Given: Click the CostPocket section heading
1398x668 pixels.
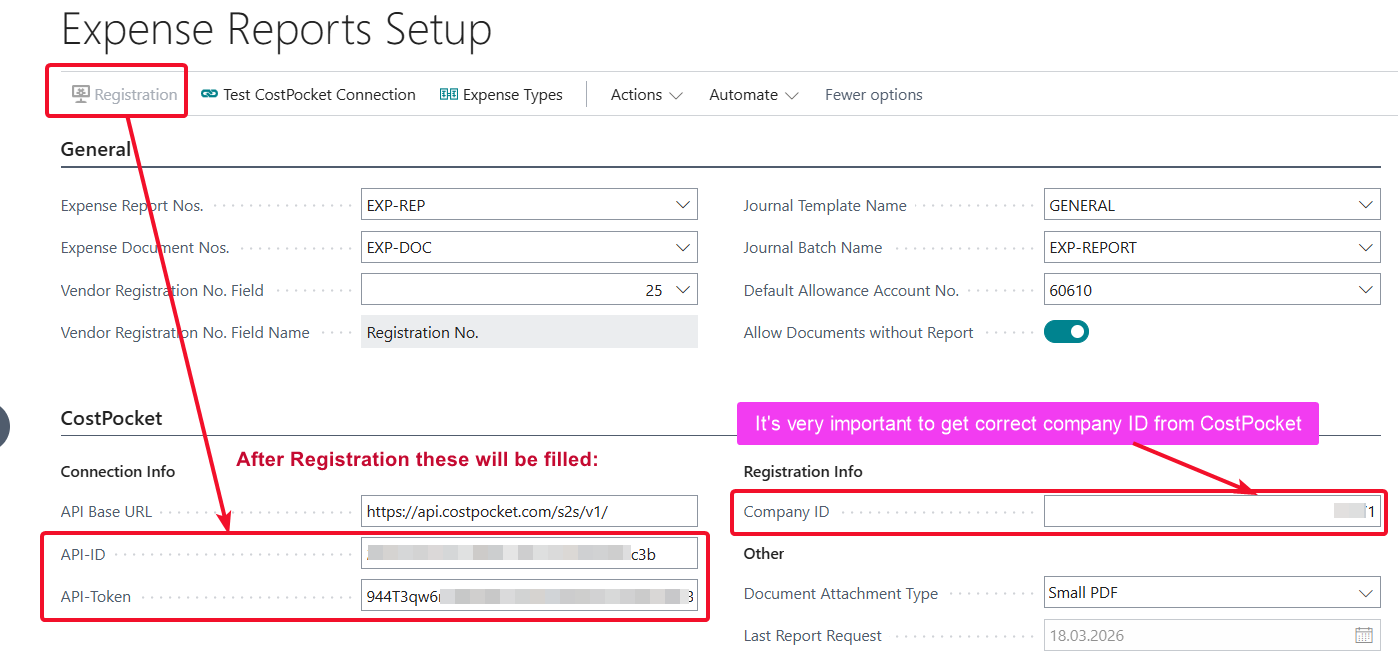Looking at the screenshot, I should click(111, 418).
